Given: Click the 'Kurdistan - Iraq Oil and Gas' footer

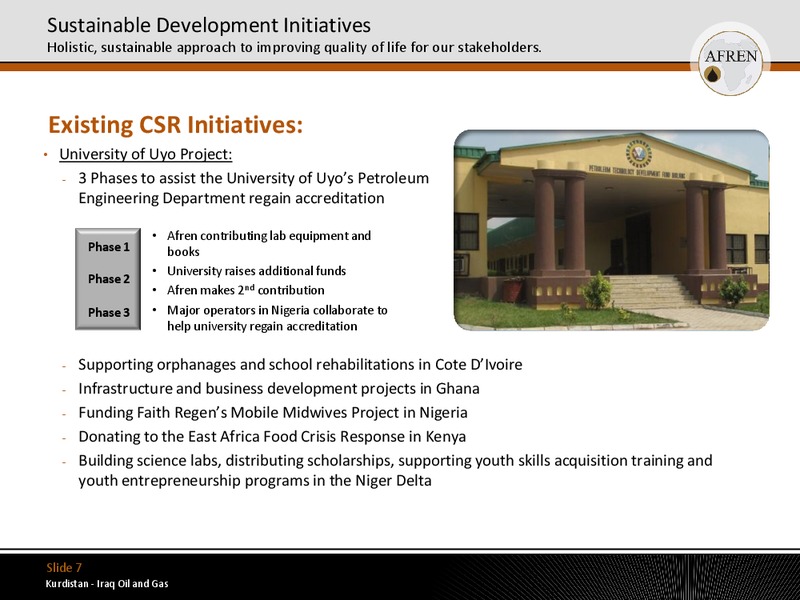Looking at the screenshot, I should (x=107, y=584).
